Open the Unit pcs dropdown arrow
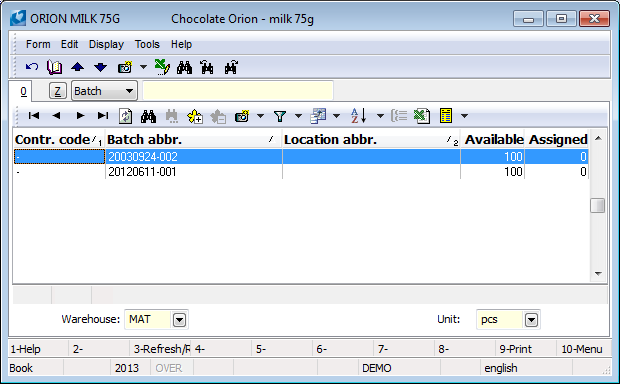 pos(531,320)
